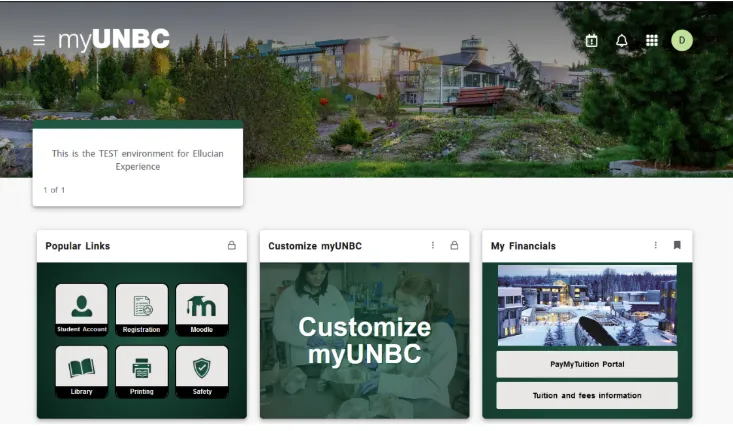Click the '1 of 1' announcement counter
This screenshot has height=431, width=733.
tap(54, 190)
